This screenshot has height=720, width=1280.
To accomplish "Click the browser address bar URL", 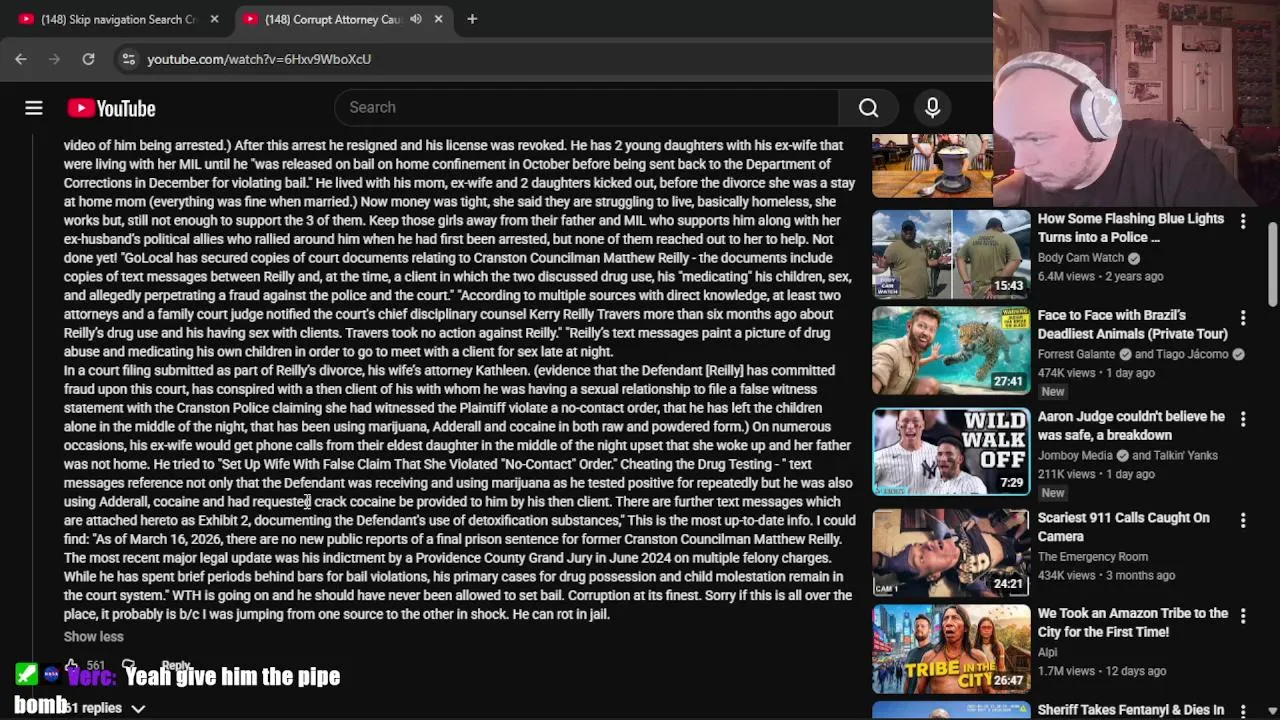I will pos(259,59).
